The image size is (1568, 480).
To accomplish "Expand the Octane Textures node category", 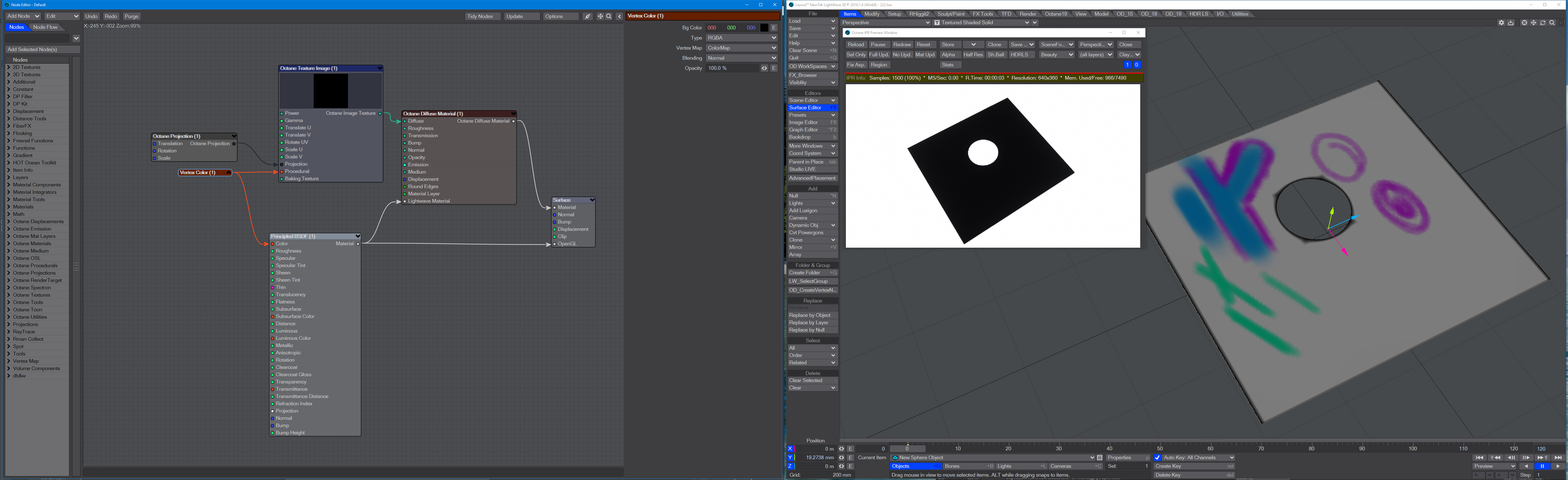I will pos(9,295).
